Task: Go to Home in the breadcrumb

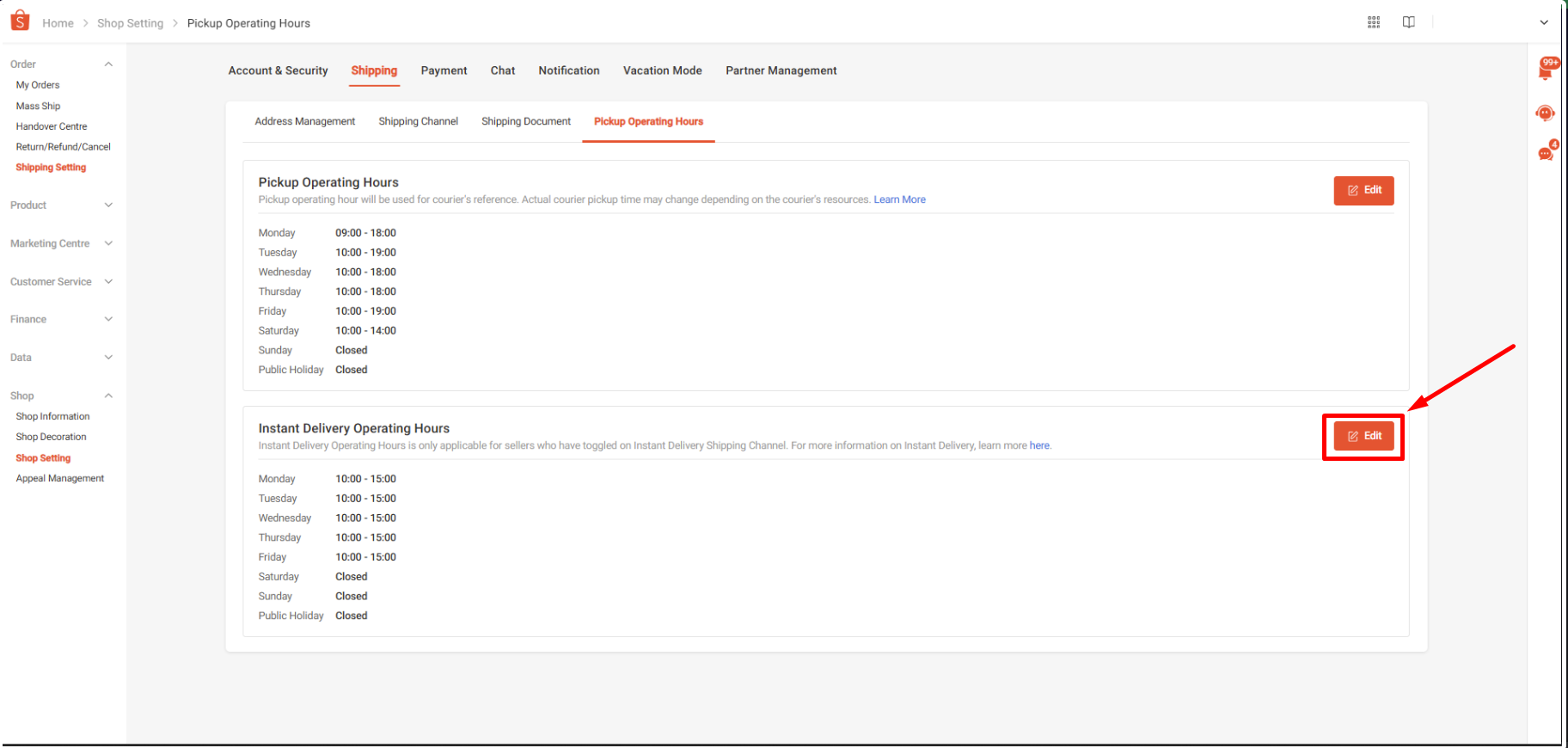Action: [58, 23]
